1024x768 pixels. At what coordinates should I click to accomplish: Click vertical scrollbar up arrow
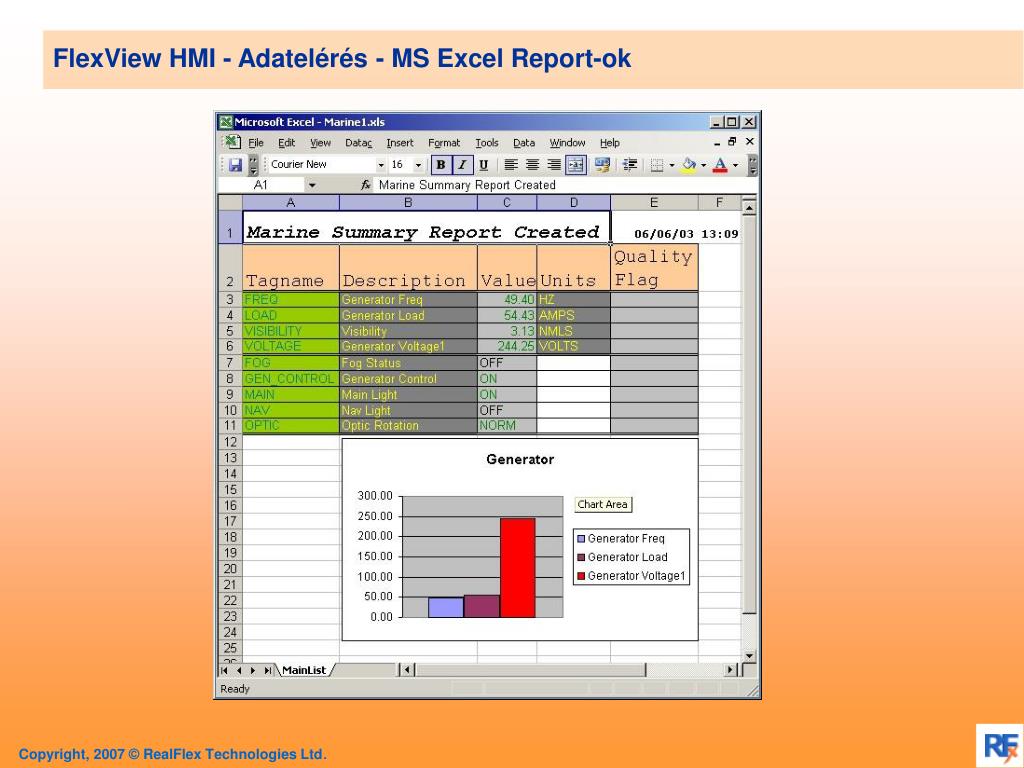click(749, 207)
